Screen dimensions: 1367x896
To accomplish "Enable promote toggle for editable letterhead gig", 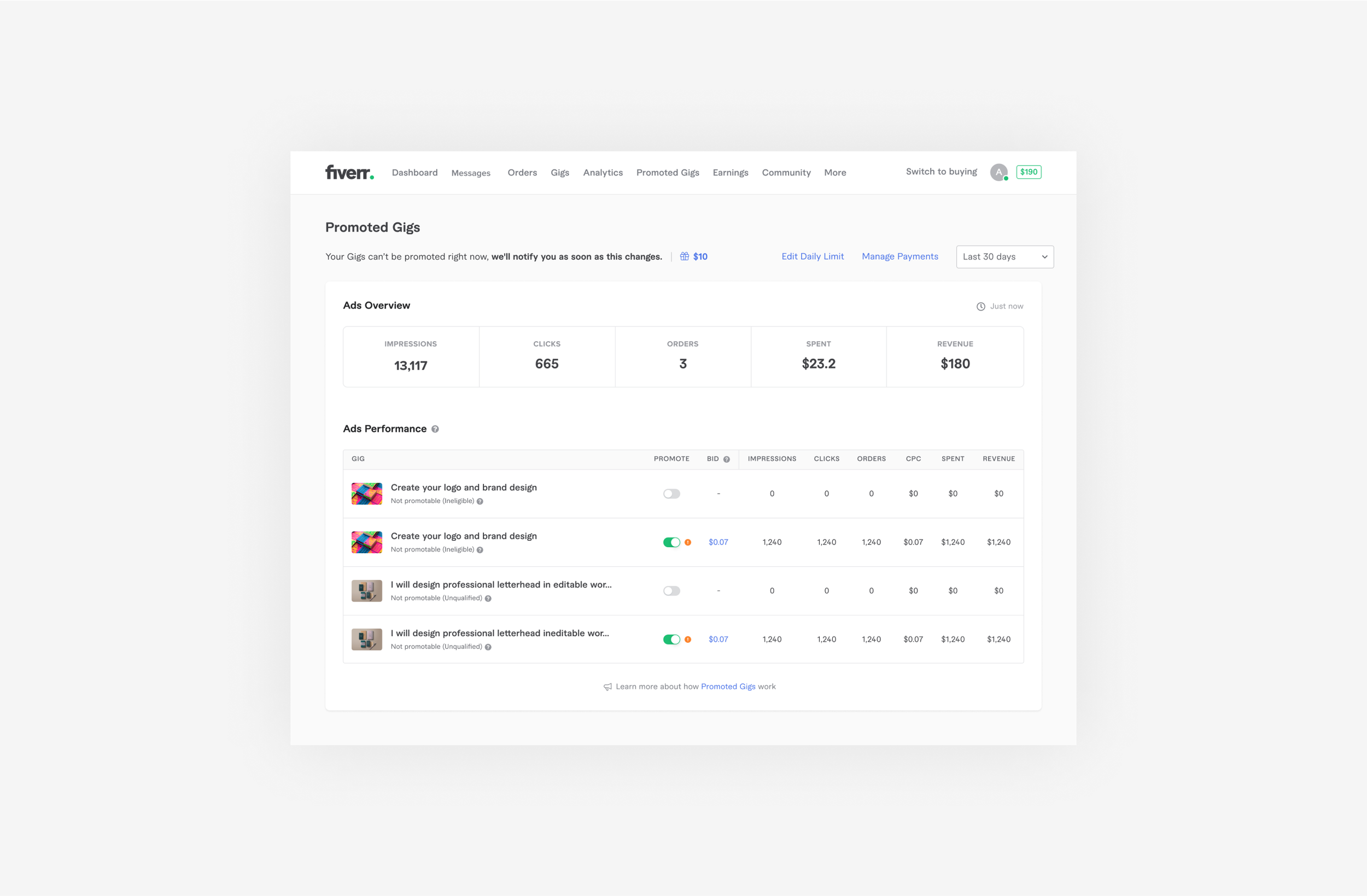I will (x=671, y=591).
